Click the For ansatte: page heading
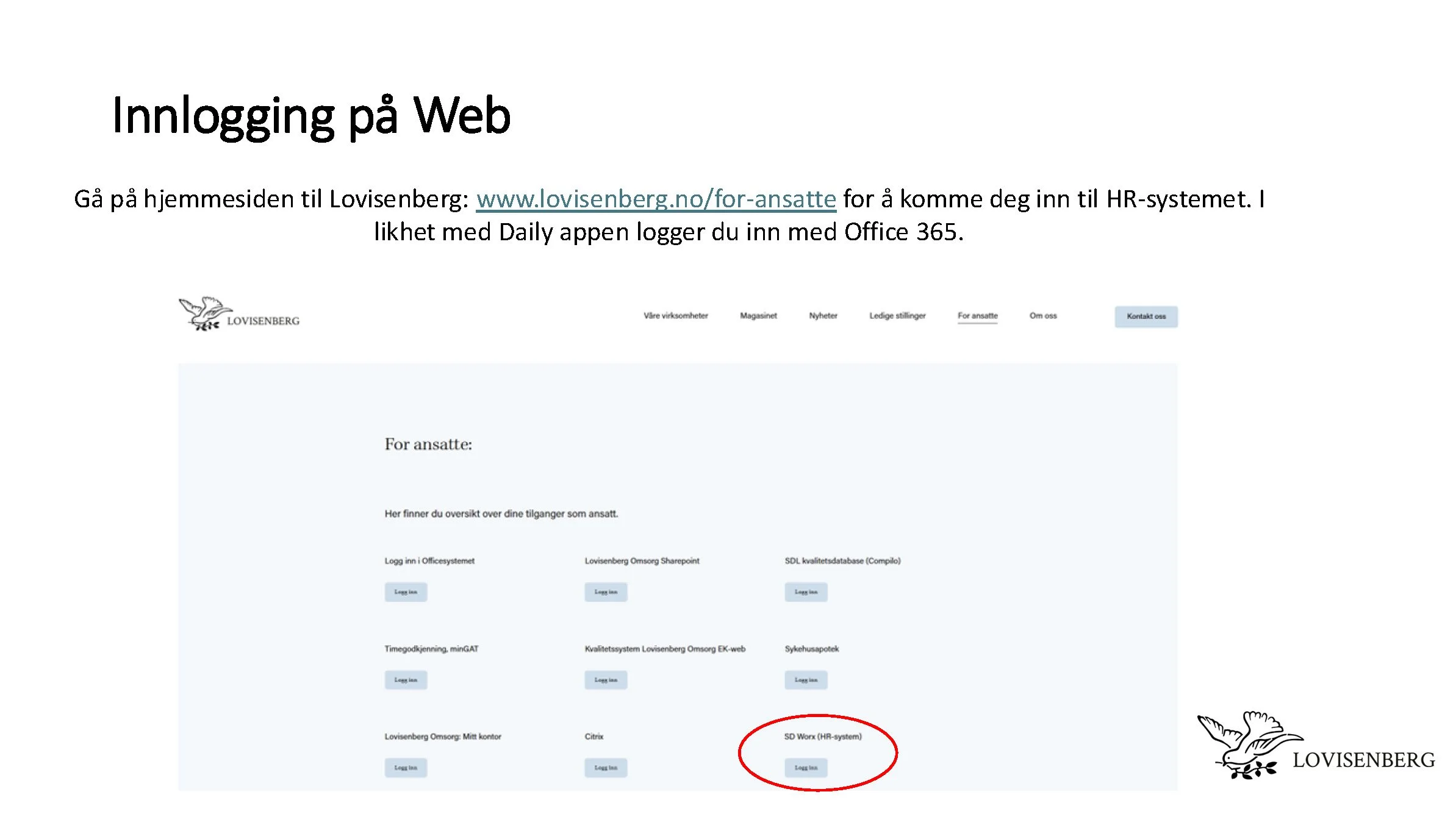1456x814 pixels. click(x=428, y=444)
